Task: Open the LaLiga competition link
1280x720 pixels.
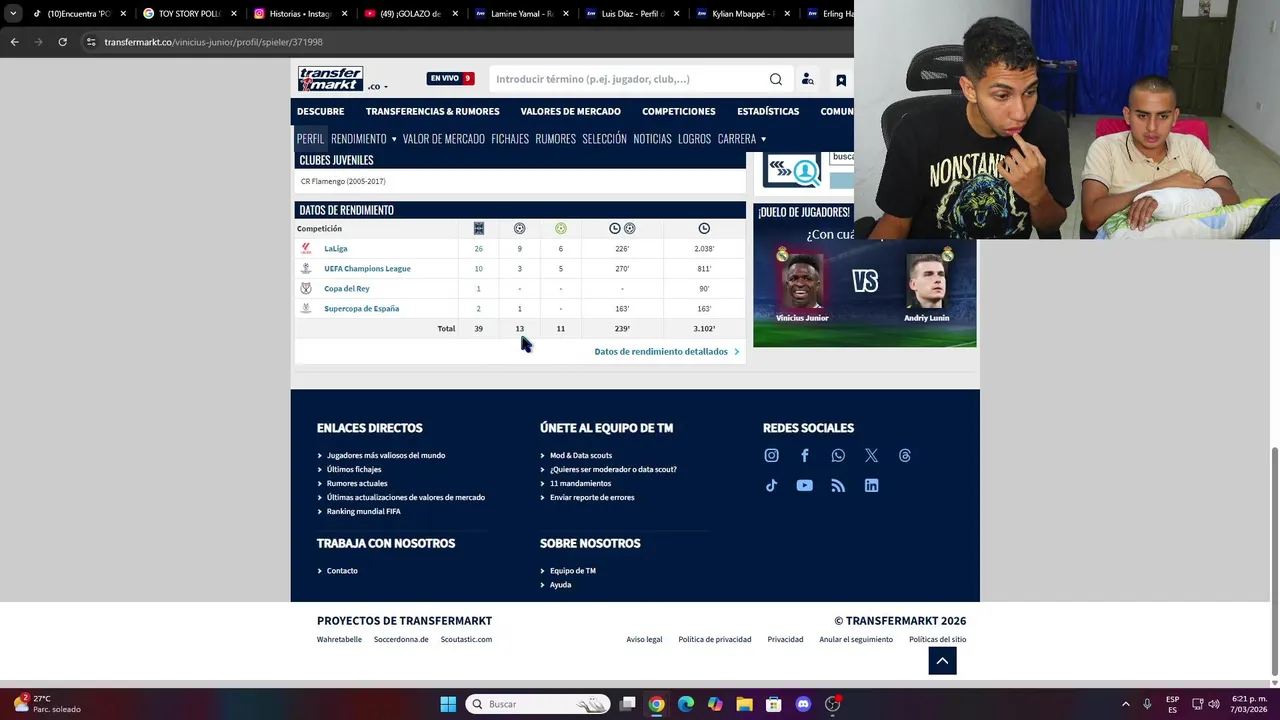Action: pos(336,248)
